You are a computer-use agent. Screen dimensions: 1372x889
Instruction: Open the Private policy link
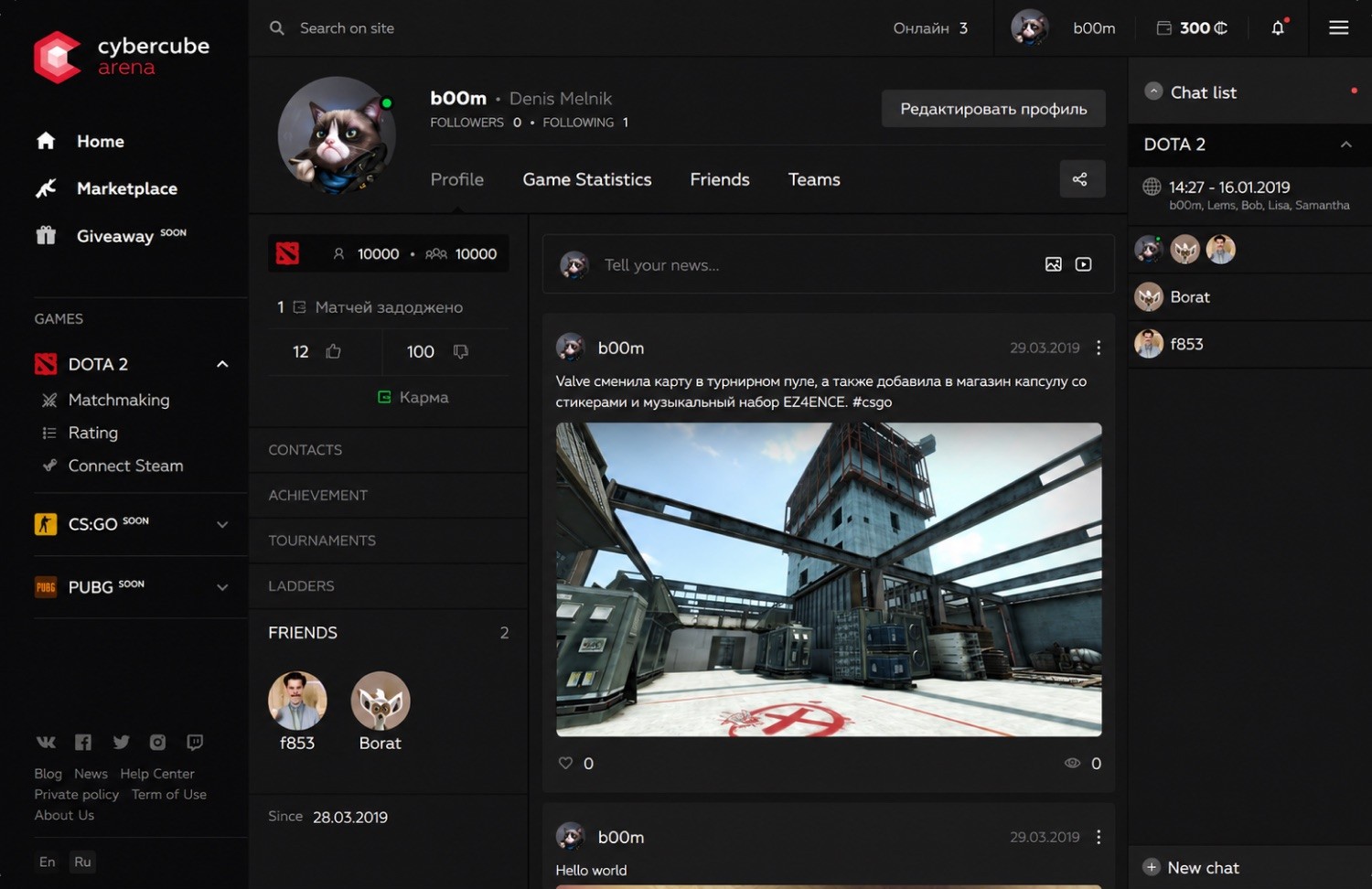(77, 794)
